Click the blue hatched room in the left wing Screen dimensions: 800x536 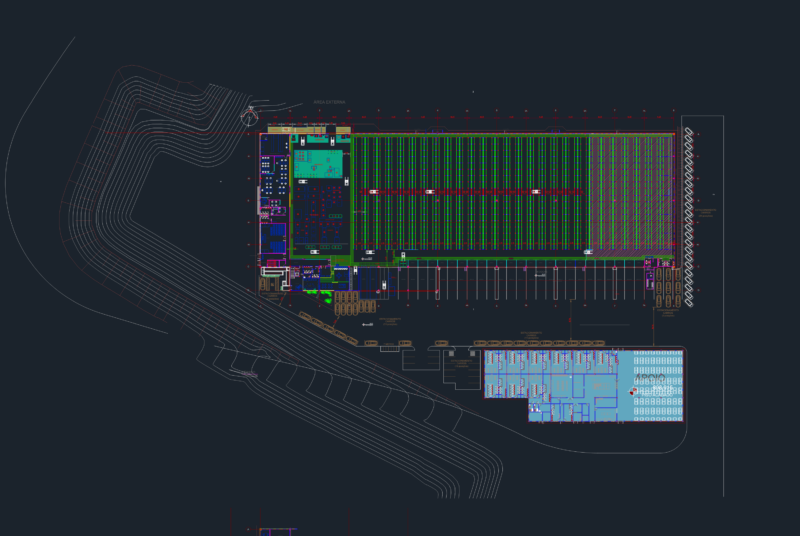[273, 238]
